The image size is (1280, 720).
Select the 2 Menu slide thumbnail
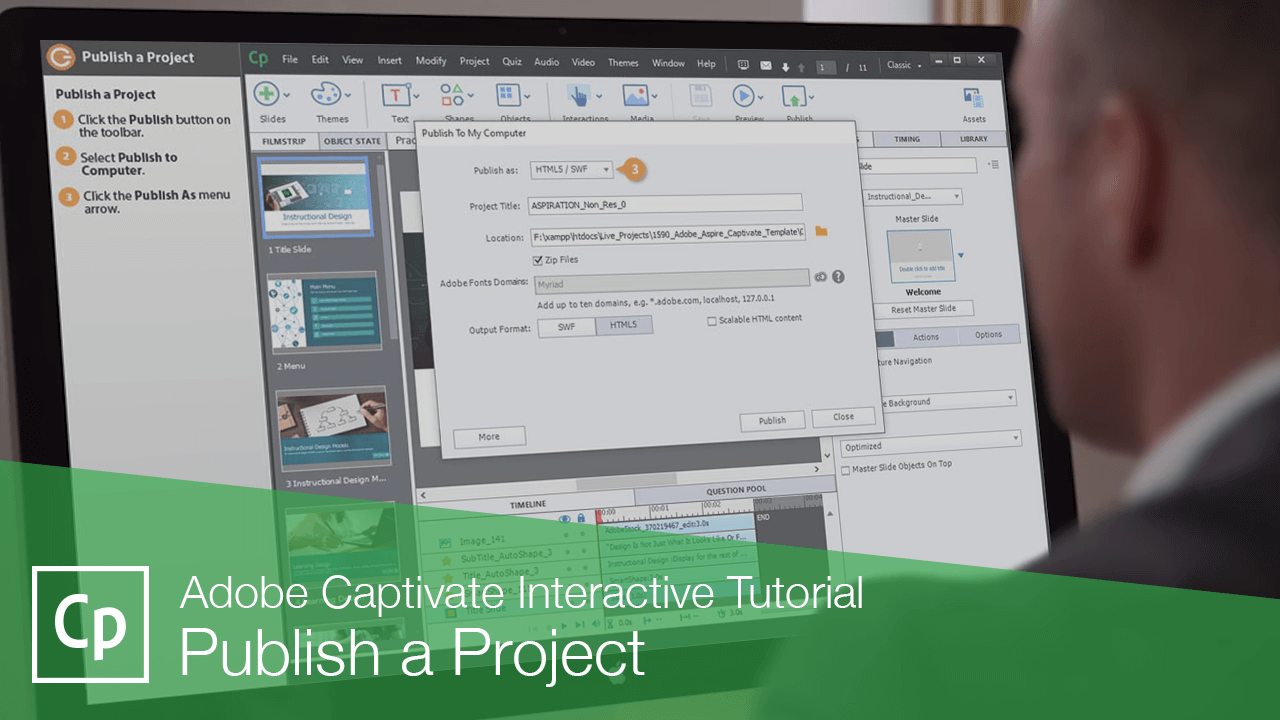(x=323, y=312)
